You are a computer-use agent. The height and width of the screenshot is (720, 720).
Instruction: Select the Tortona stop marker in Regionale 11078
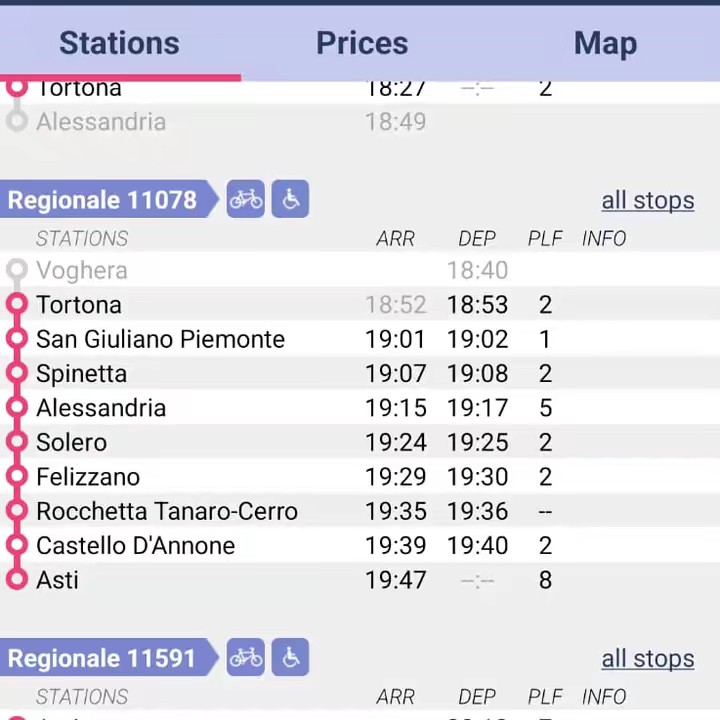point(17,305)
